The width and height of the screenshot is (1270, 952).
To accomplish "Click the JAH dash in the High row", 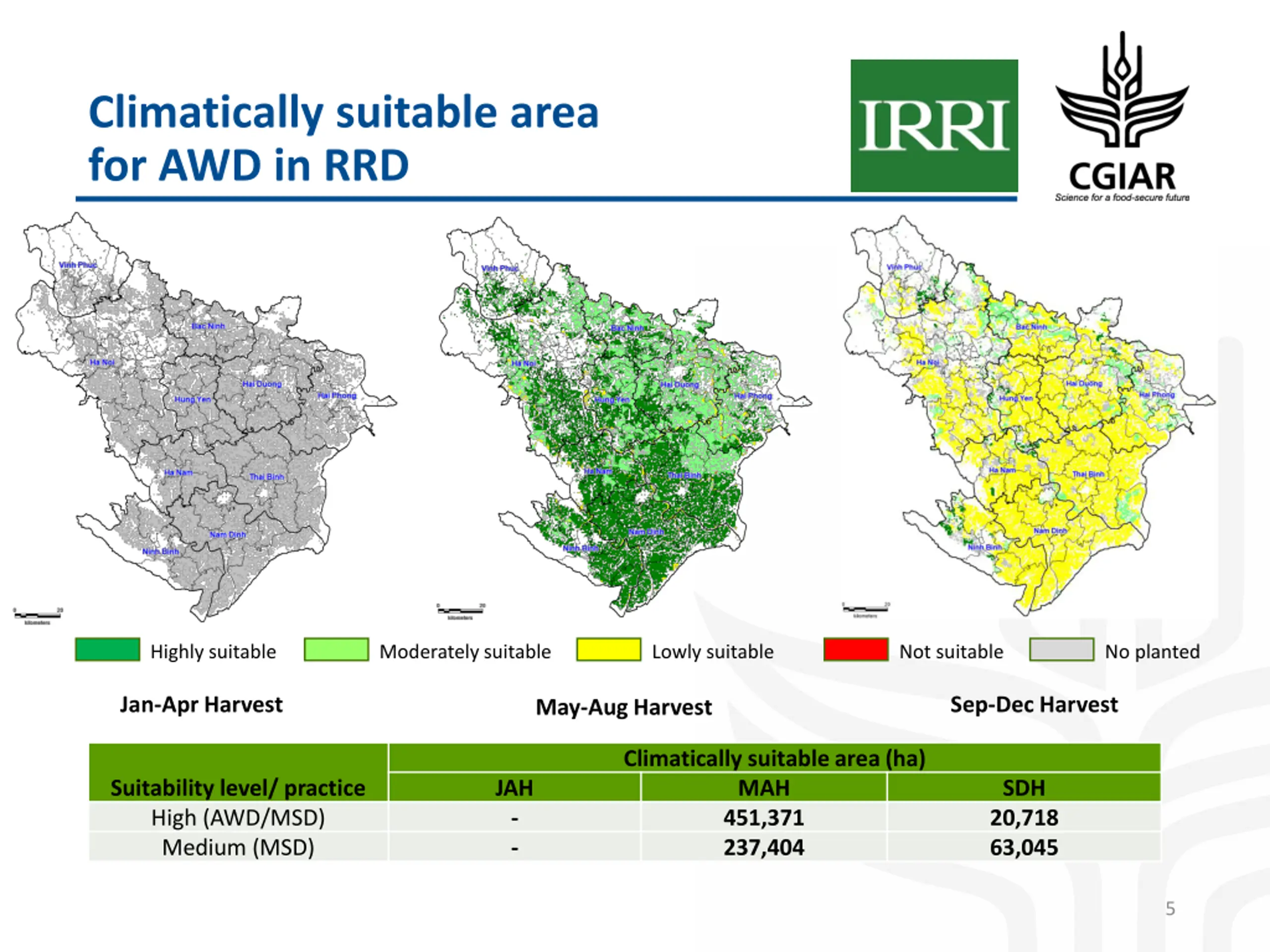I will tap(514, 819).
